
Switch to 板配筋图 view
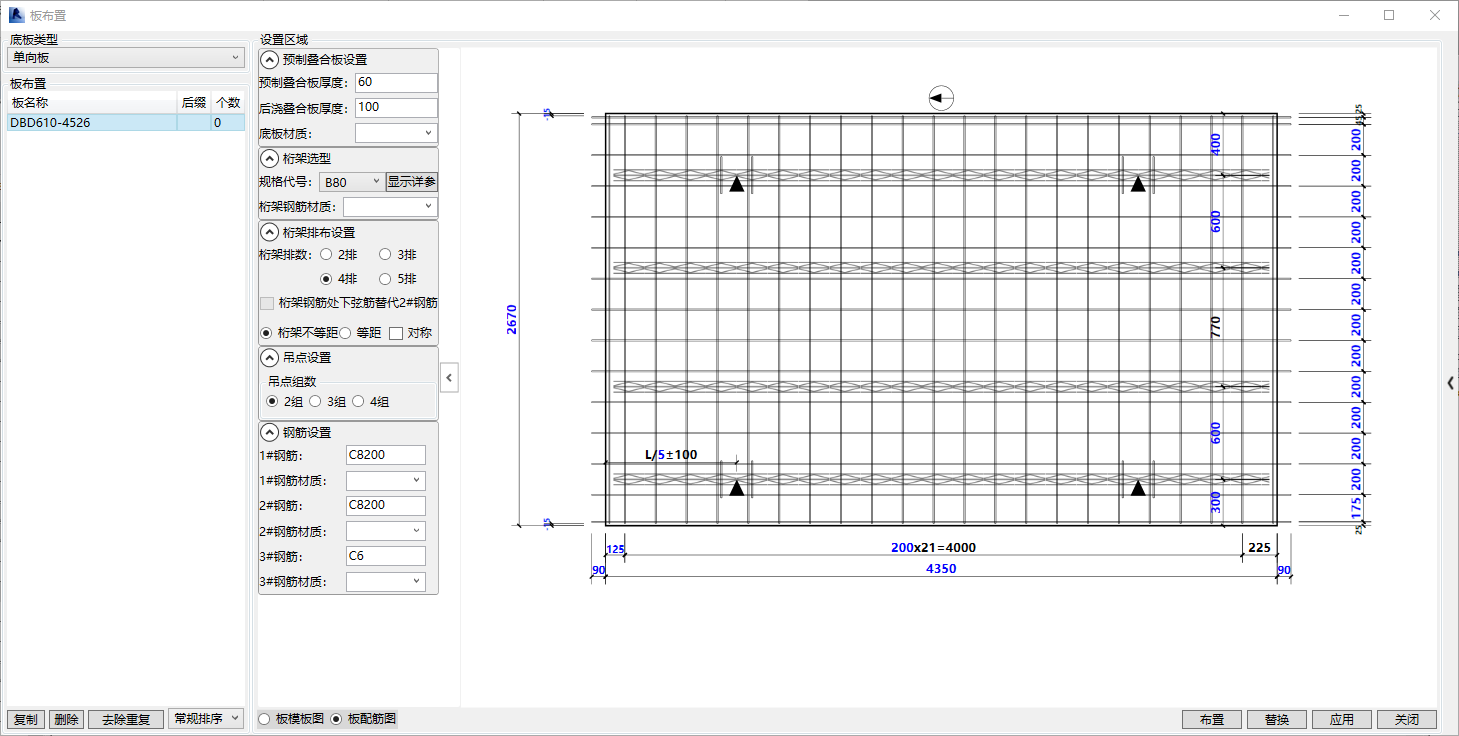coord(363,719)
